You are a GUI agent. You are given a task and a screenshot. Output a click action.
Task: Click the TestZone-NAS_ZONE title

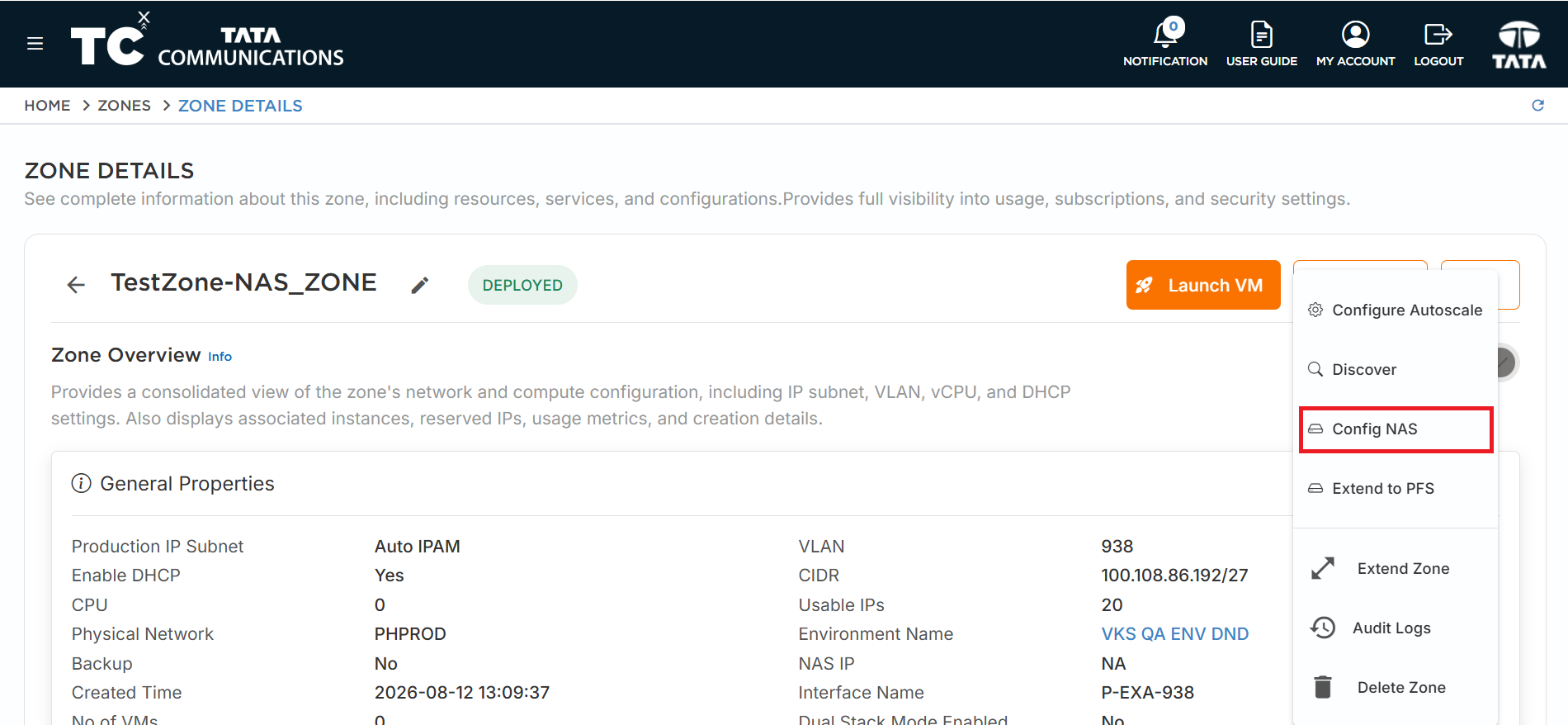[243, 282]
